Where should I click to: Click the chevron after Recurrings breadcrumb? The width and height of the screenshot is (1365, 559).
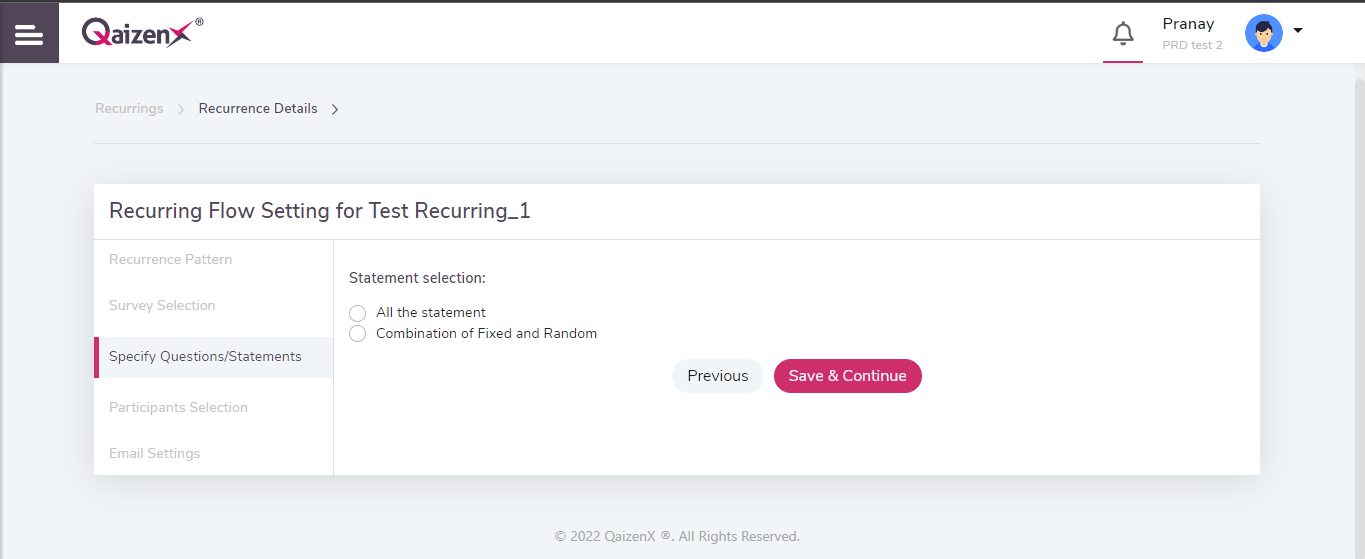[x=181, y=109]
